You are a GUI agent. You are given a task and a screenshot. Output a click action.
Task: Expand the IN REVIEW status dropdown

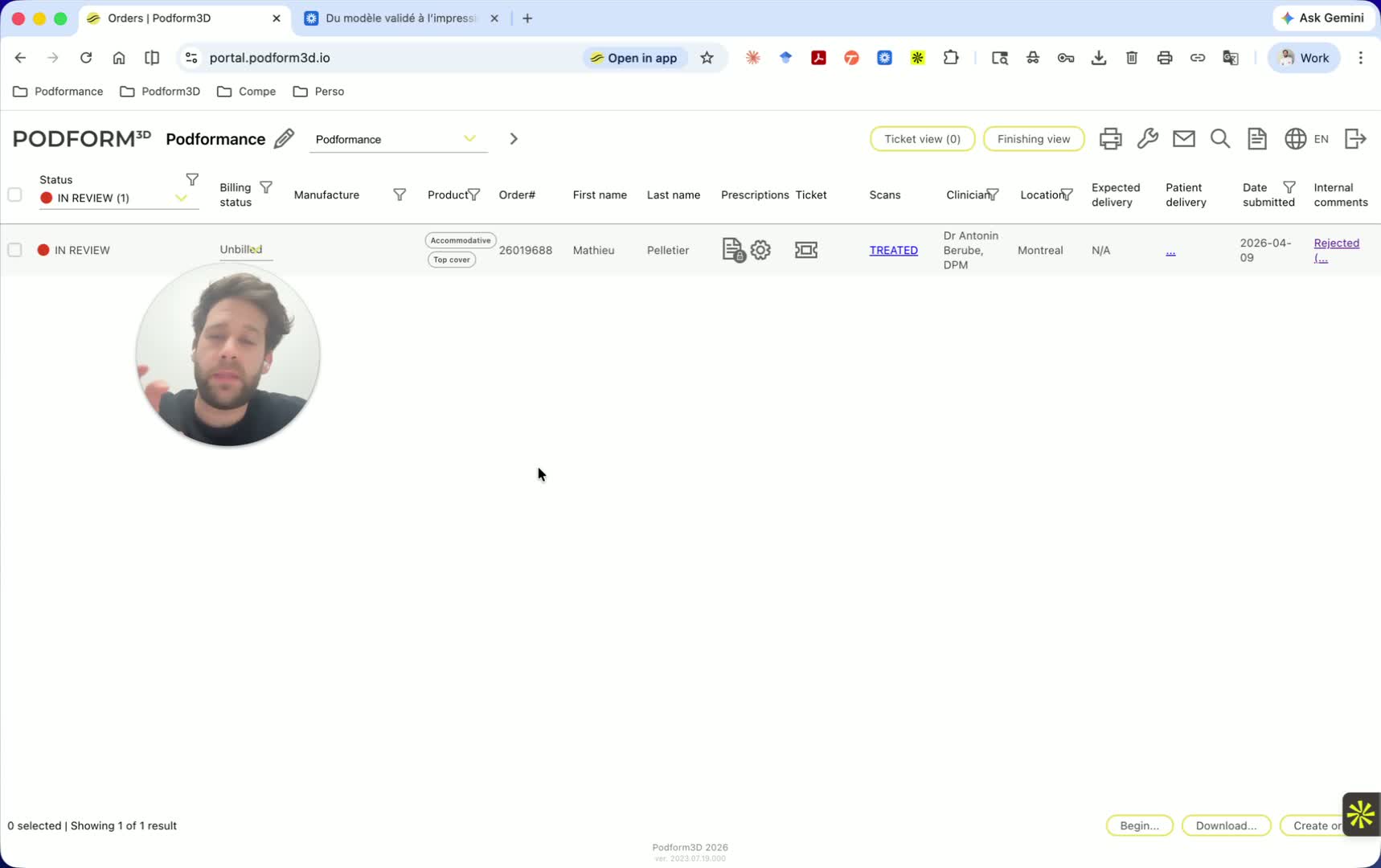[x=119, y=198]
